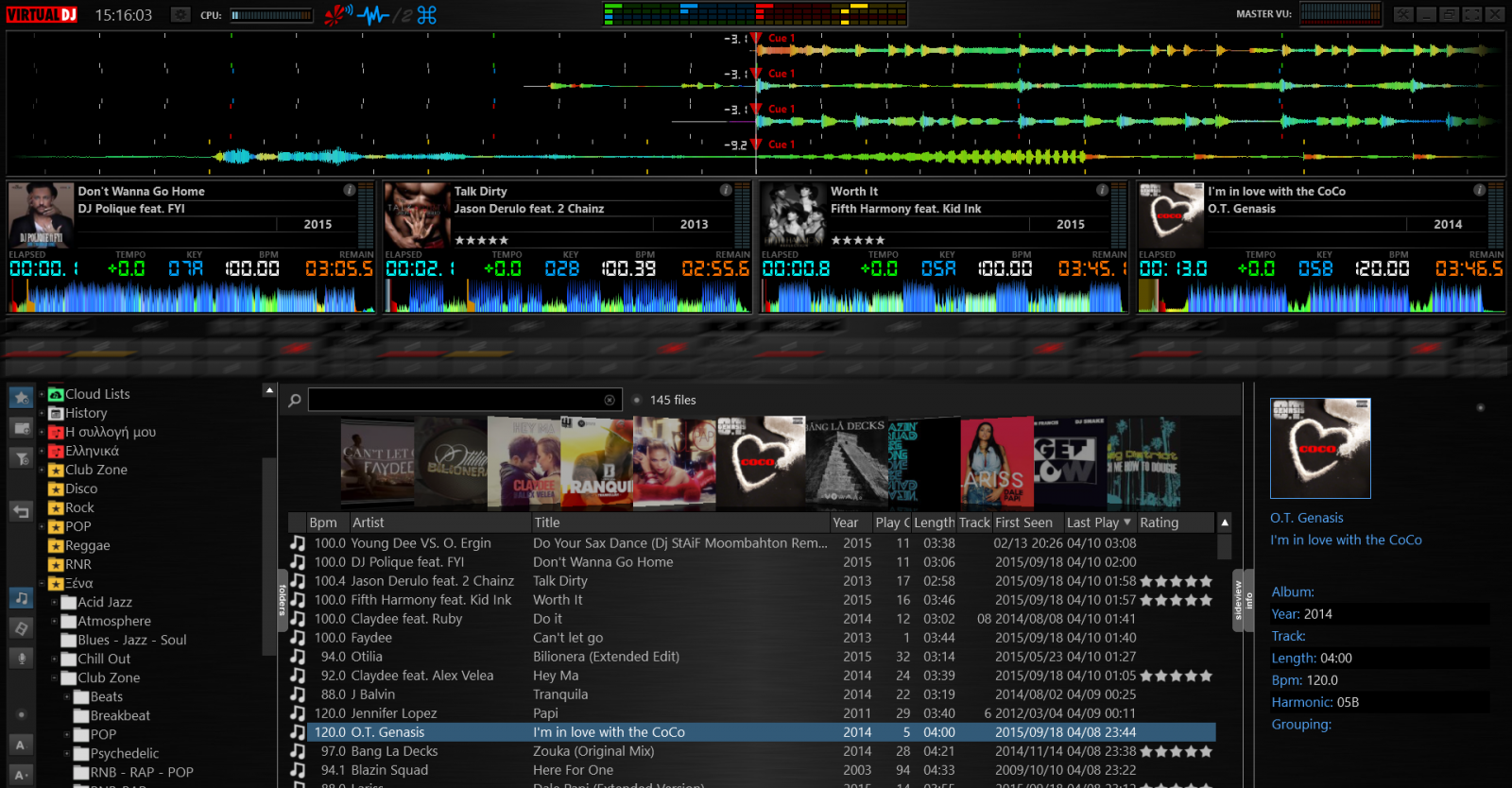
Task: Click the magnifier search icon
Action: [295, 401]
